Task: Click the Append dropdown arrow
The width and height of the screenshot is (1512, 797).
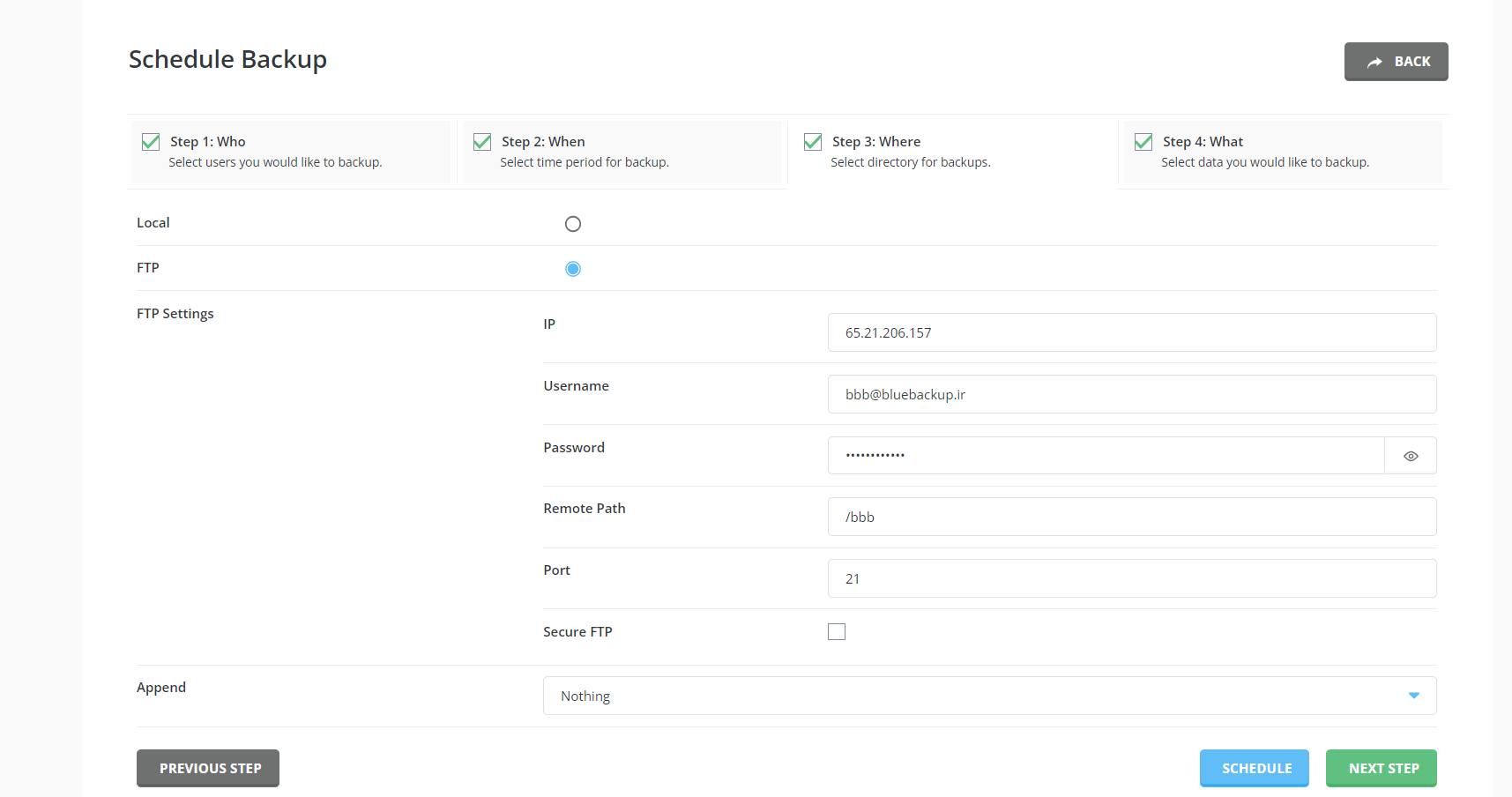Action: click(x=1413, y=696)
